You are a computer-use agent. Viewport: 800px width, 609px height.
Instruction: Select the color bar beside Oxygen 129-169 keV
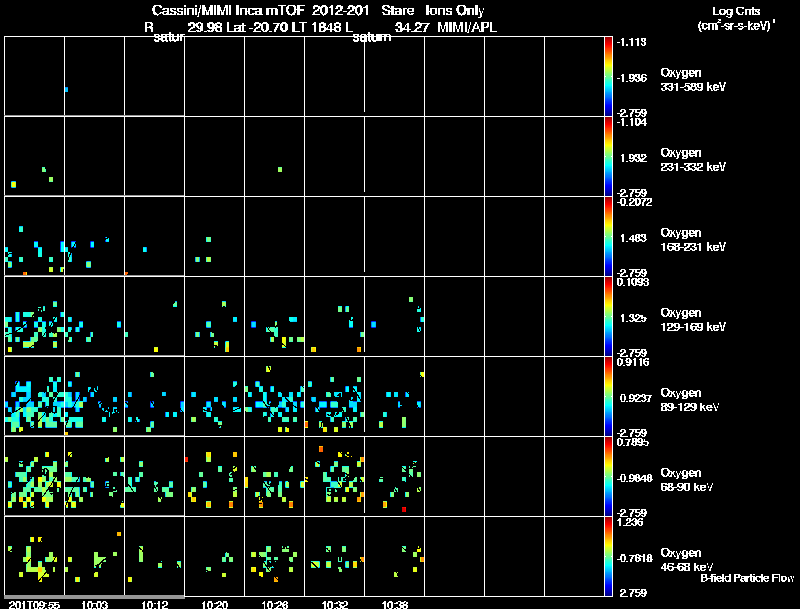[x=608, y=316]
